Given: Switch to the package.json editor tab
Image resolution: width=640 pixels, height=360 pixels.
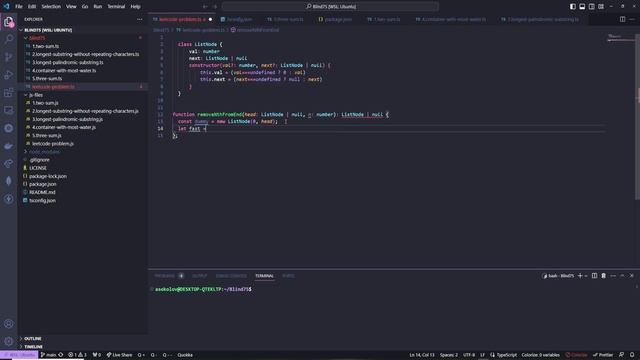Looking at the screenshot, I should 336,19.
